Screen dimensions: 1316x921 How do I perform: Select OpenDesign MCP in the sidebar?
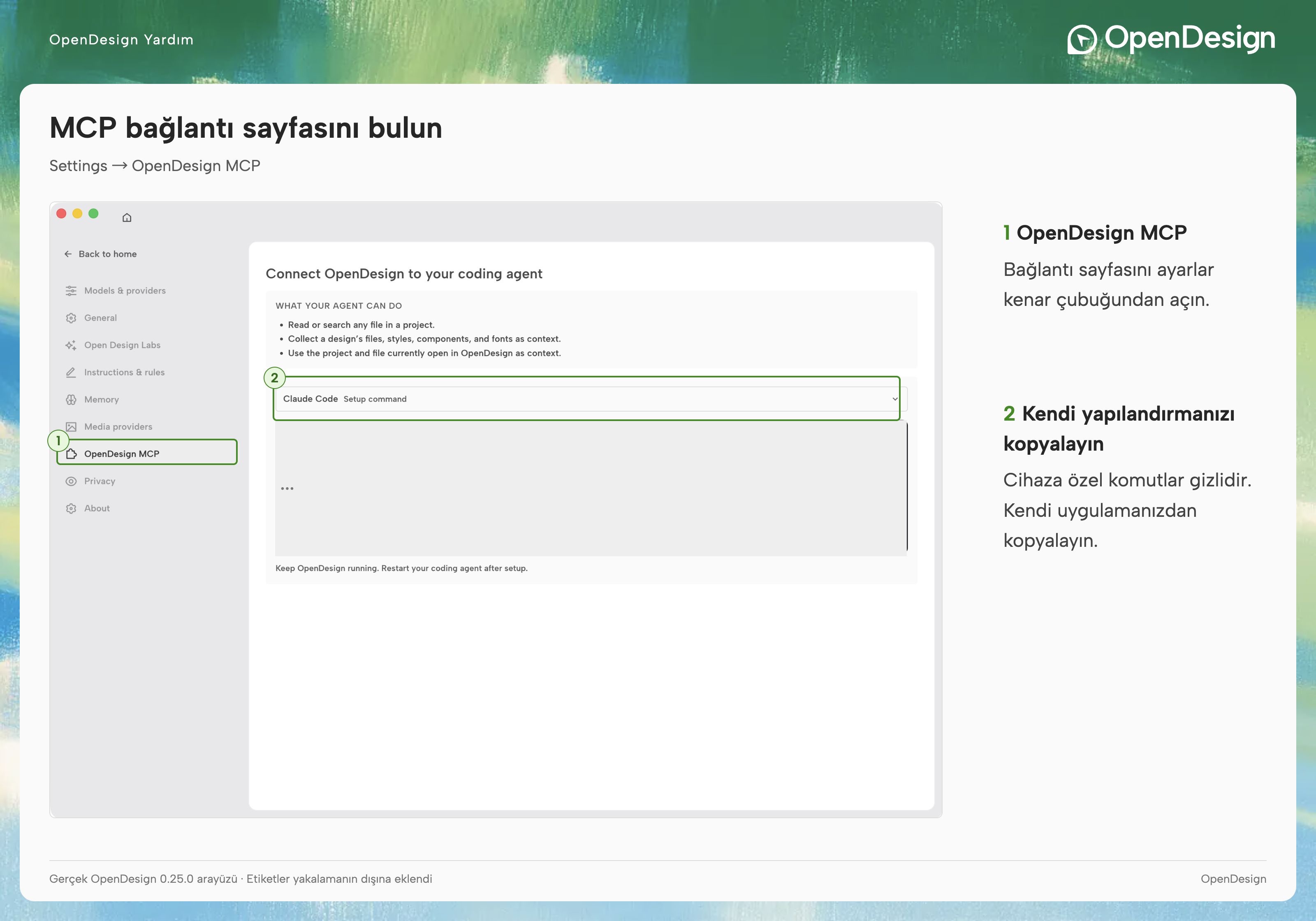(x=147, y=452)
